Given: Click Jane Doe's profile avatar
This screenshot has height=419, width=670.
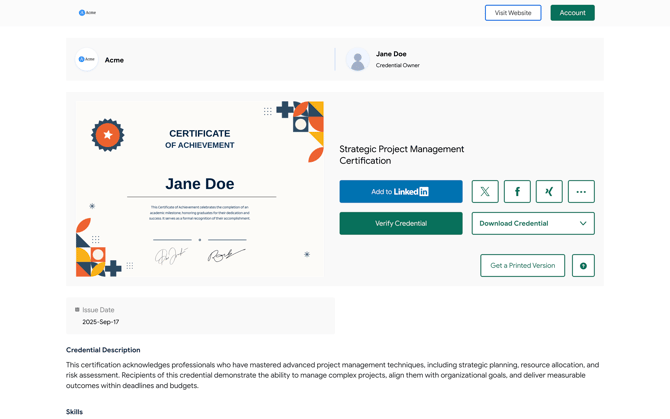Looking at the screenshot, I should point(357,60).
